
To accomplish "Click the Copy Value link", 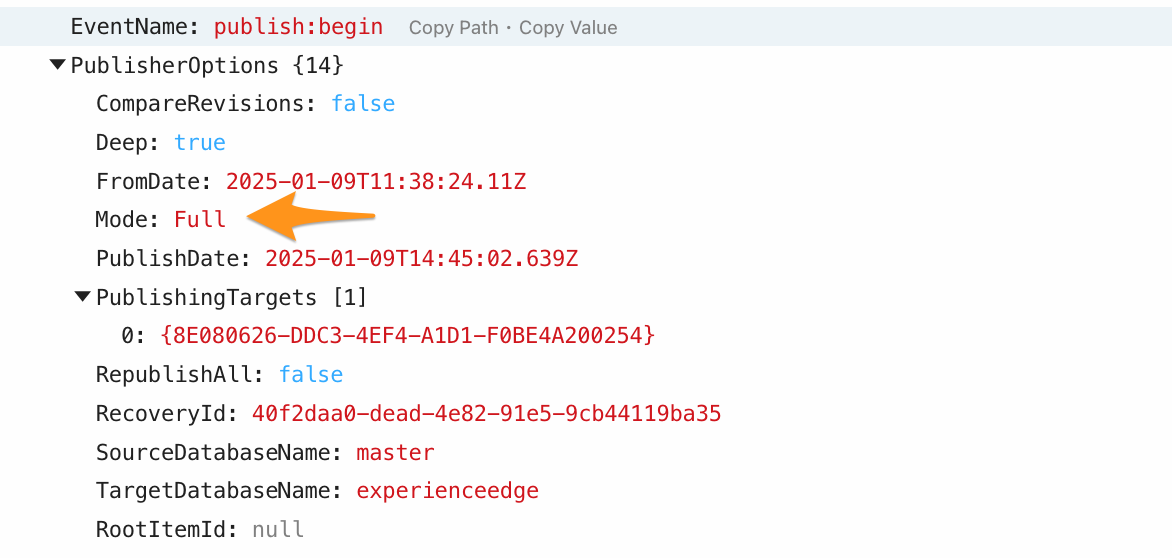I will (x=568, y=28).
